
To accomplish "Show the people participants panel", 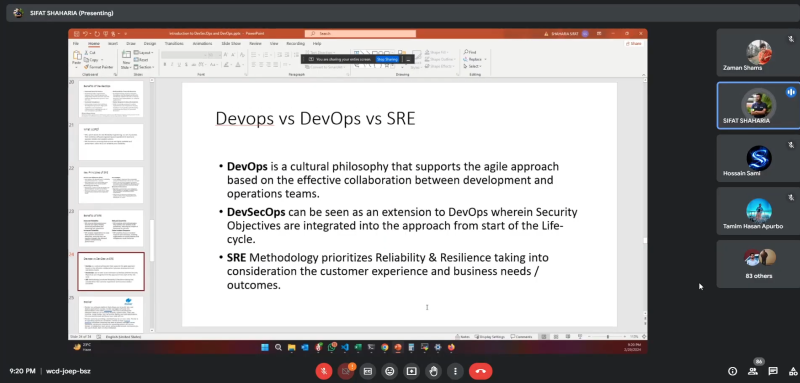I will click(753, 371).
